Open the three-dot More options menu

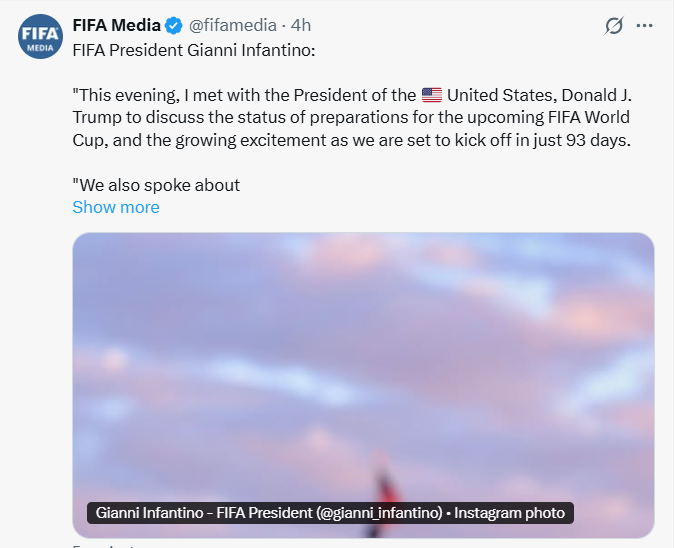(x=645, y=26)
